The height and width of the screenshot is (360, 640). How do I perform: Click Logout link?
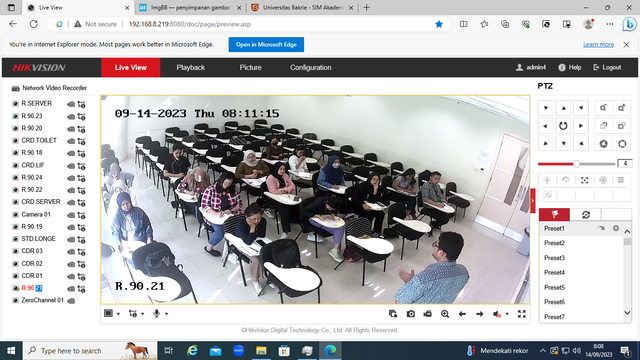[x=607, y=67]
